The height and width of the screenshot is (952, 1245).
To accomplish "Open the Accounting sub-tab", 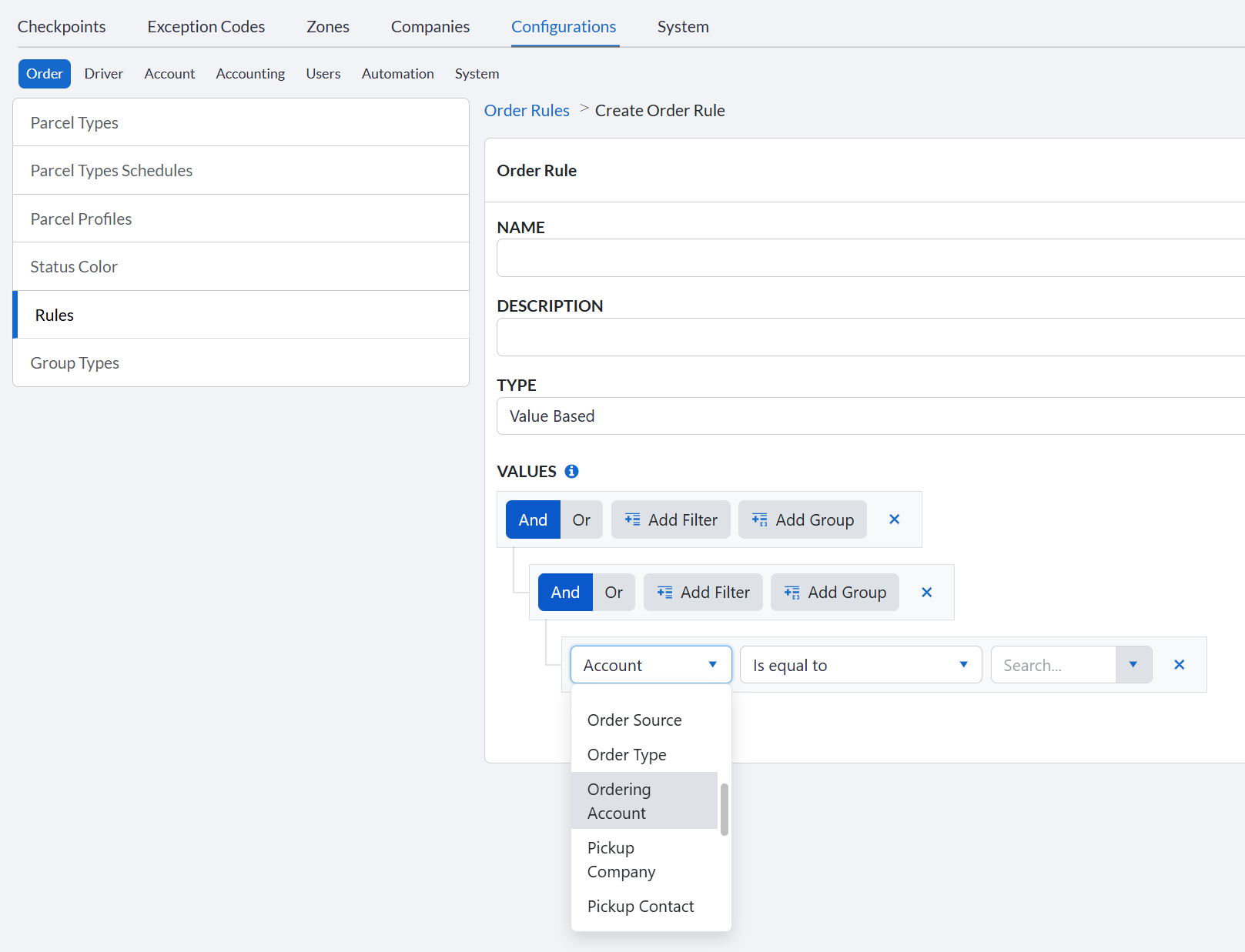I will pos(250,73).
